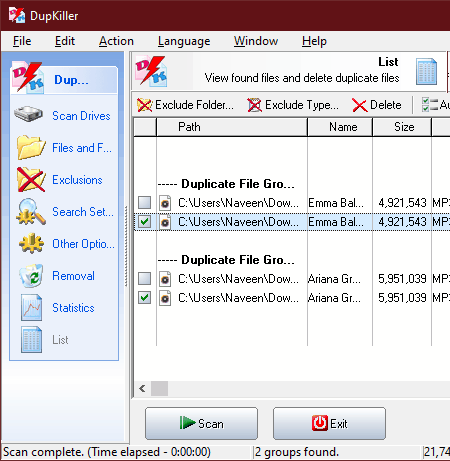Sort by the Name column header
Image resolution: width=450 pixels, height=461 pixels.
[340, 127]
